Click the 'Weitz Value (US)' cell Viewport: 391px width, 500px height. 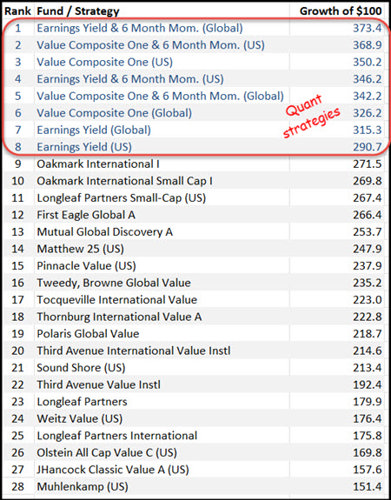pyautogui.click(x=80, y=419)
